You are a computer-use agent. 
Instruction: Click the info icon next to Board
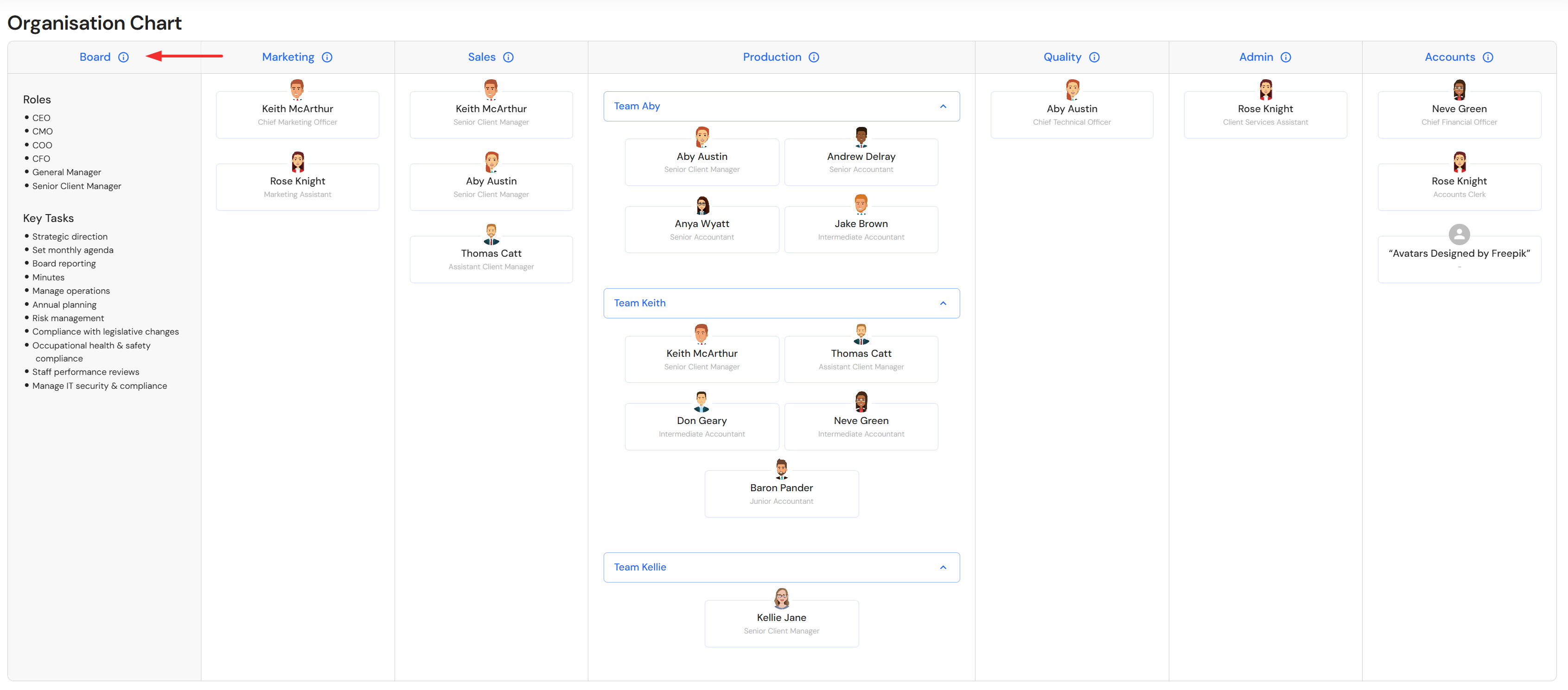[x=124, y=57]
